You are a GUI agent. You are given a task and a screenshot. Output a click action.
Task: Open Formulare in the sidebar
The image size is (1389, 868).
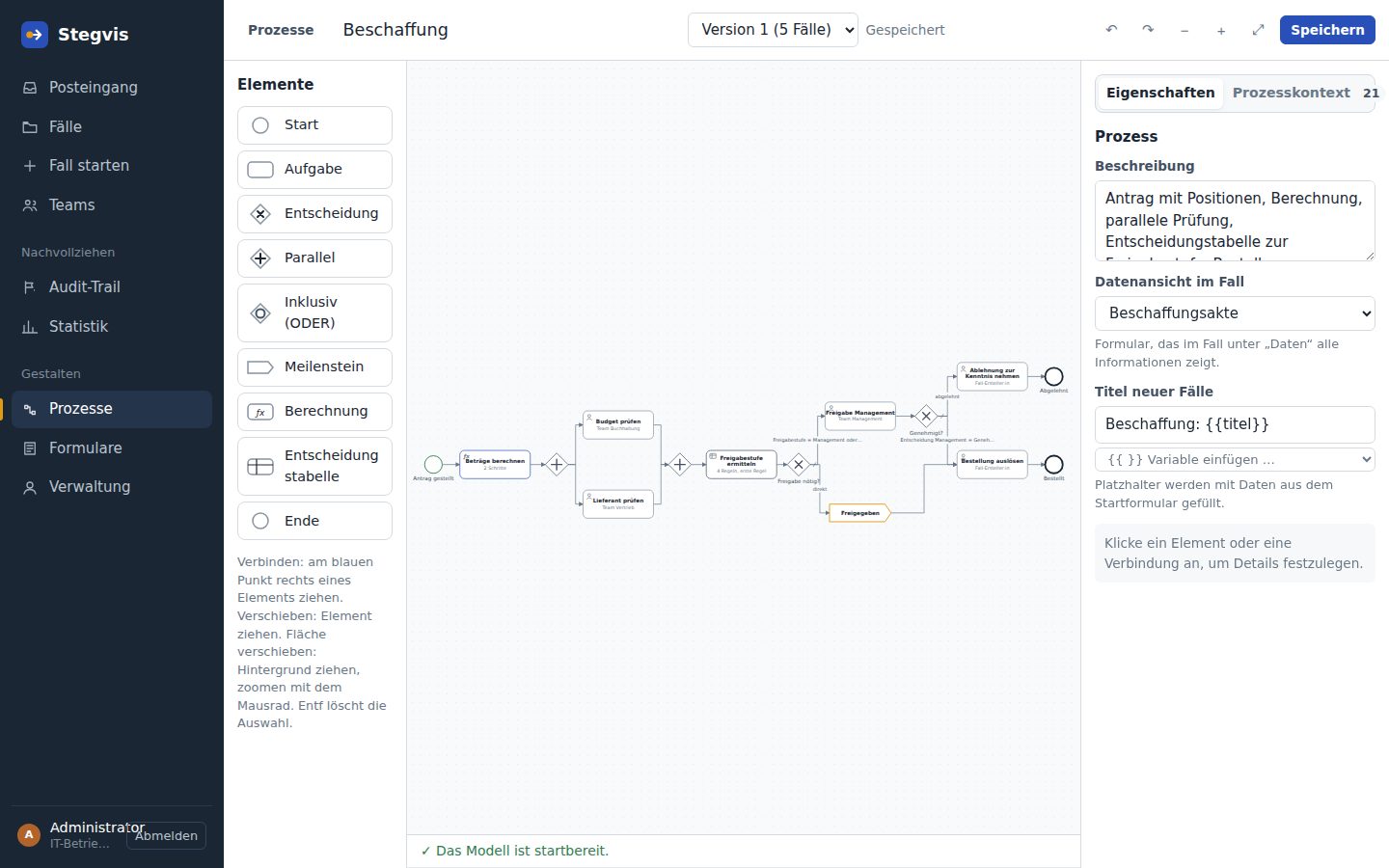(112, 448)
